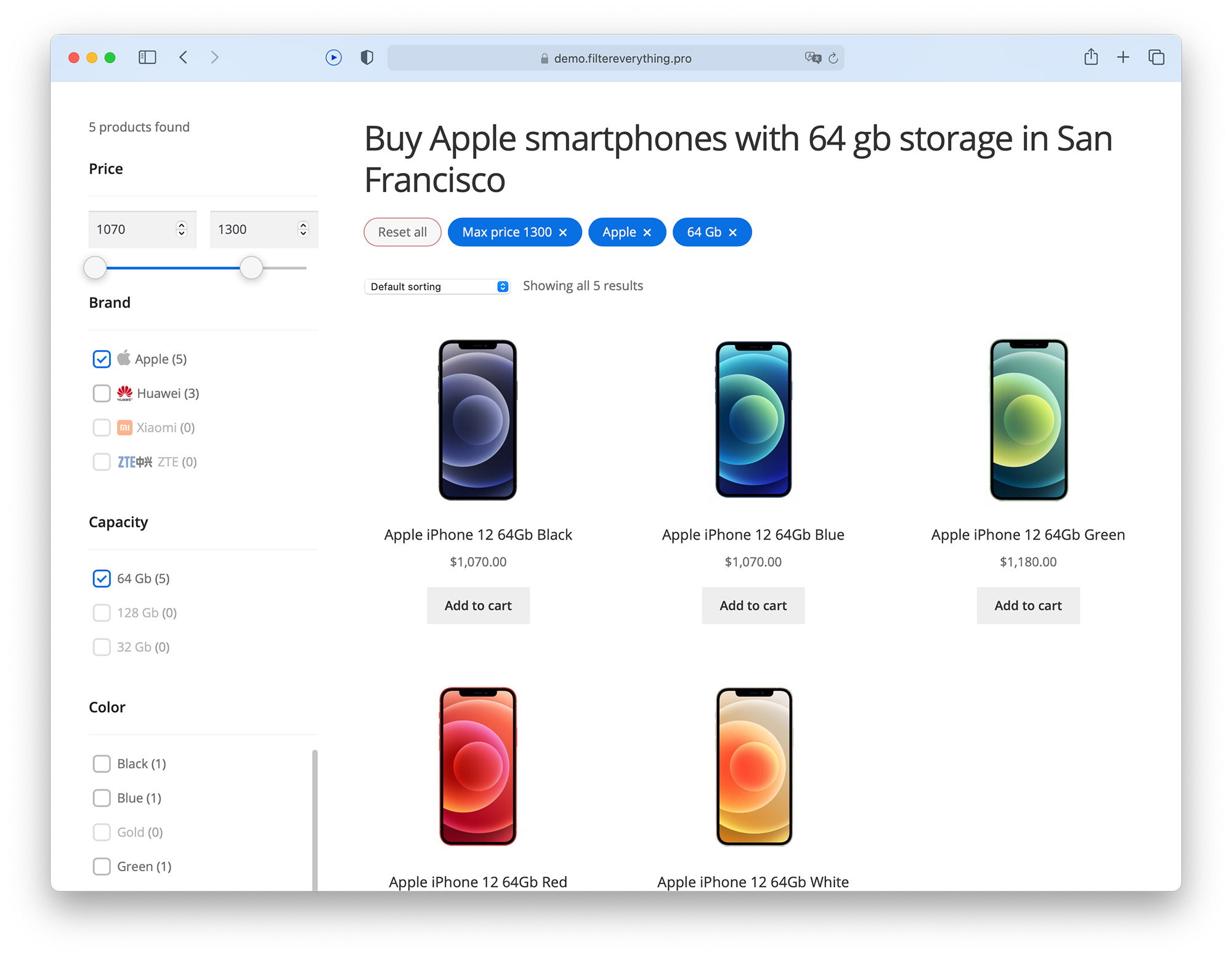Open a new tab with plus icon
Screen dimensions: 1232x958
[1123, 57]
